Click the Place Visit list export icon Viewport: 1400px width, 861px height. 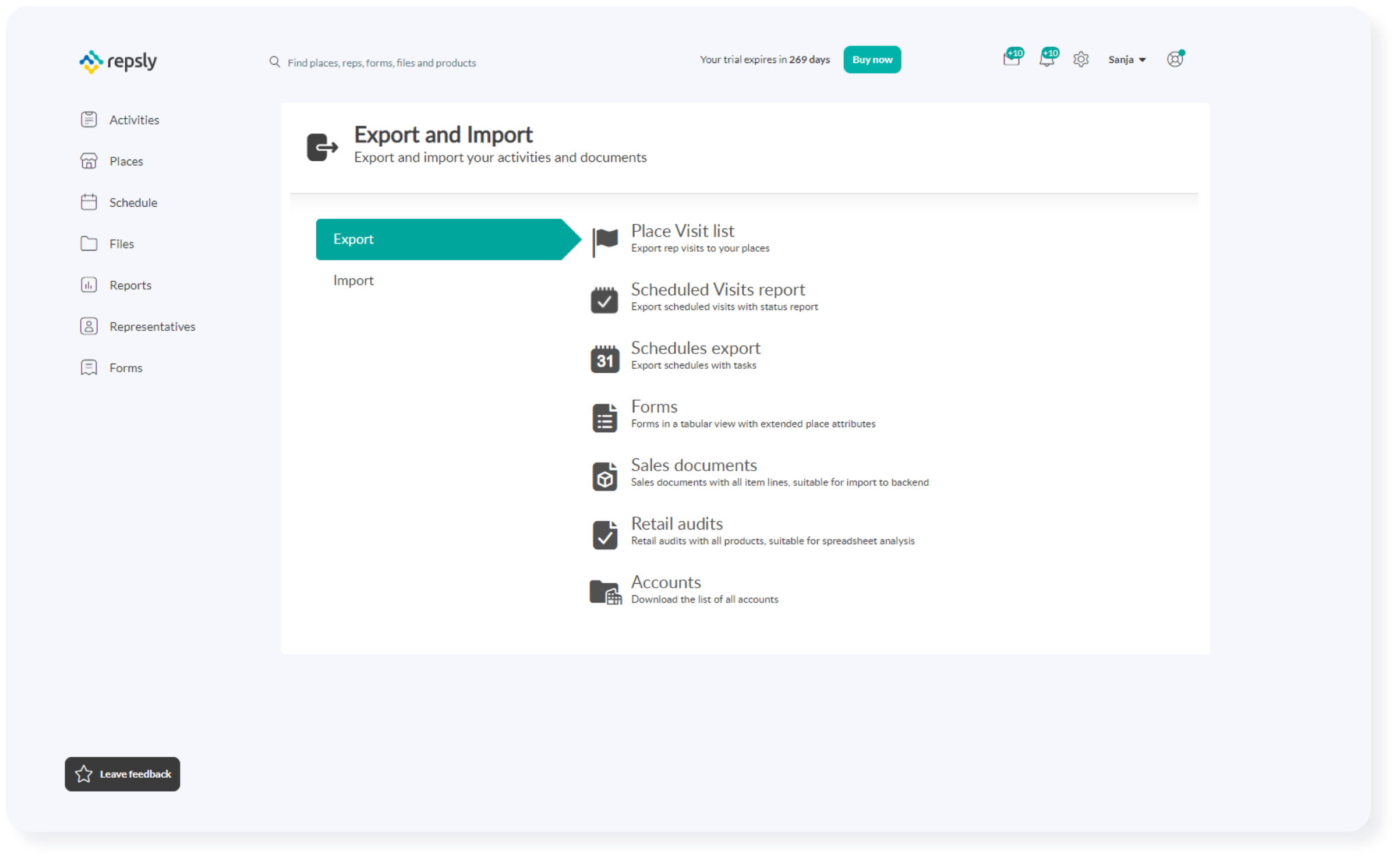(604, 238)
